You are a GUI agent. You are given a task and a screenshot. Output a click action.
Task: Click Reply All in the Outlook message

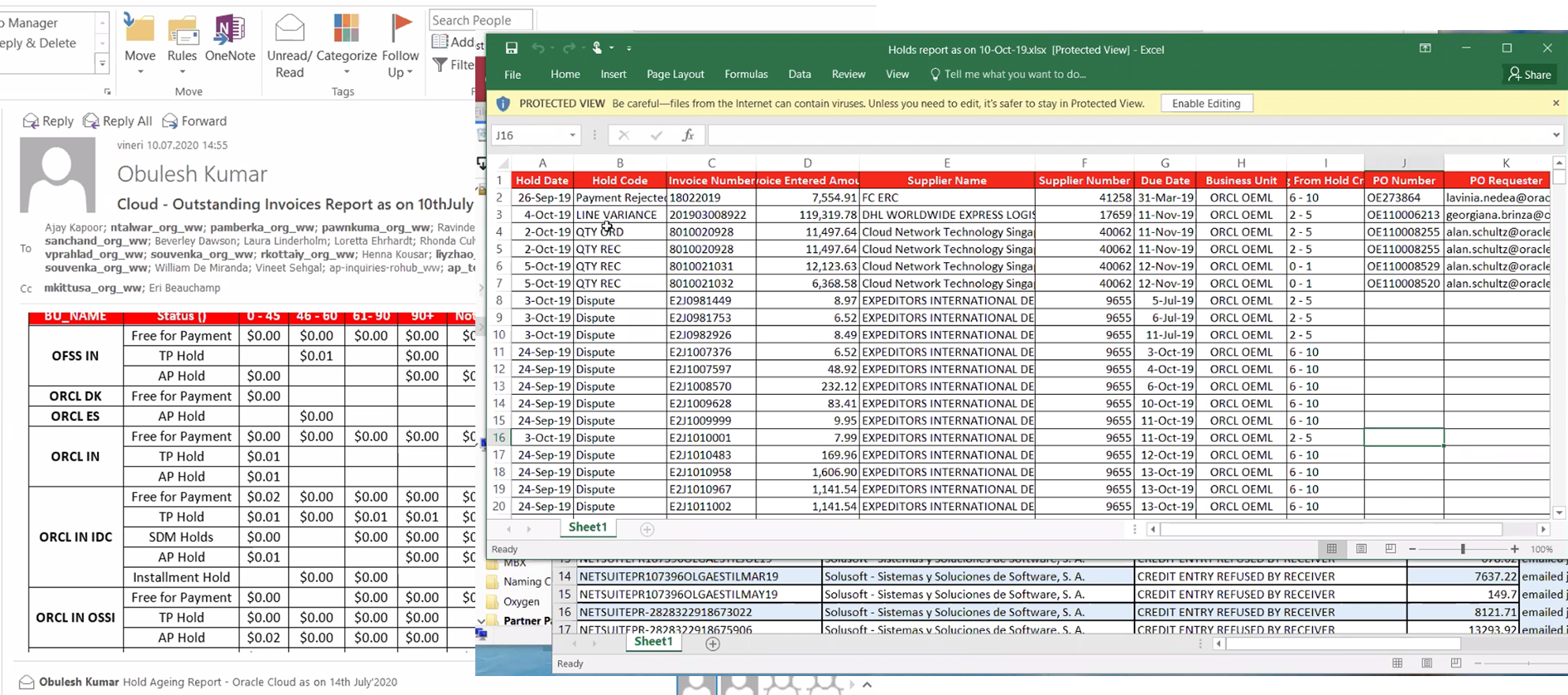point(118,121)
